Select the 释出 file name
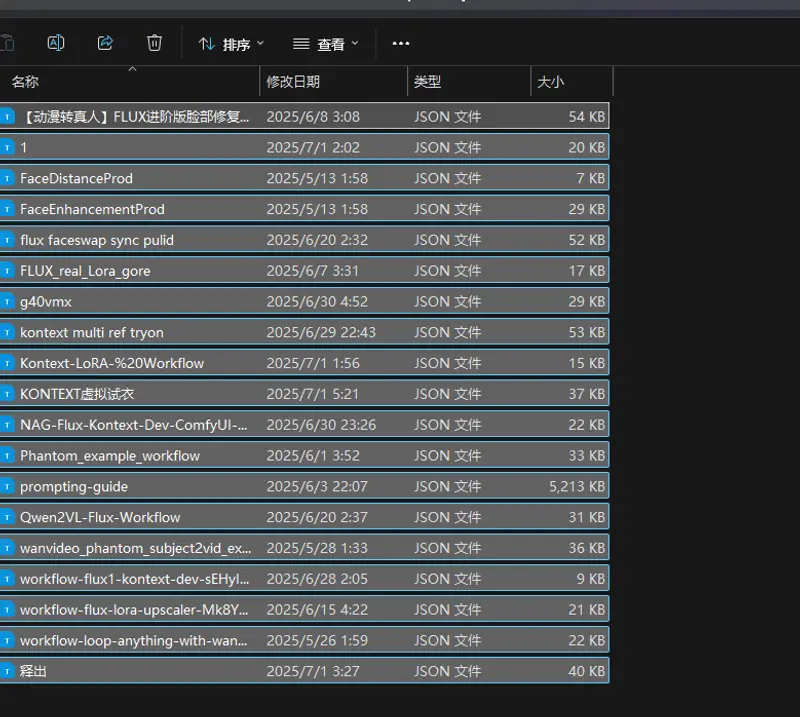This screenshot has width=800, height=717. coord(33,671)
